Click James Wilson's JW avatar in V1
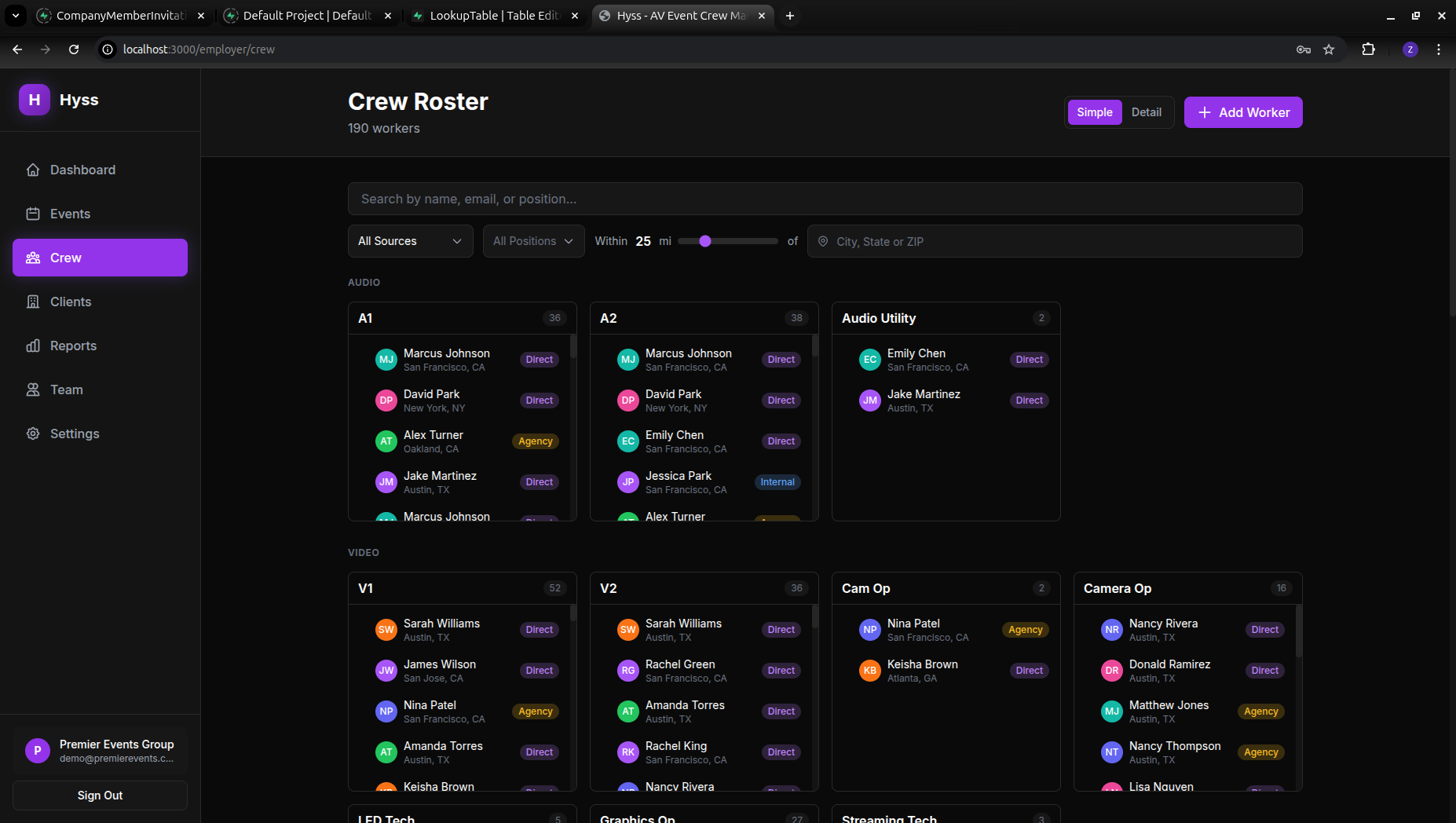Image resolution: width=1456 pixels, height=823 pixels. click(x=386, y=671)
